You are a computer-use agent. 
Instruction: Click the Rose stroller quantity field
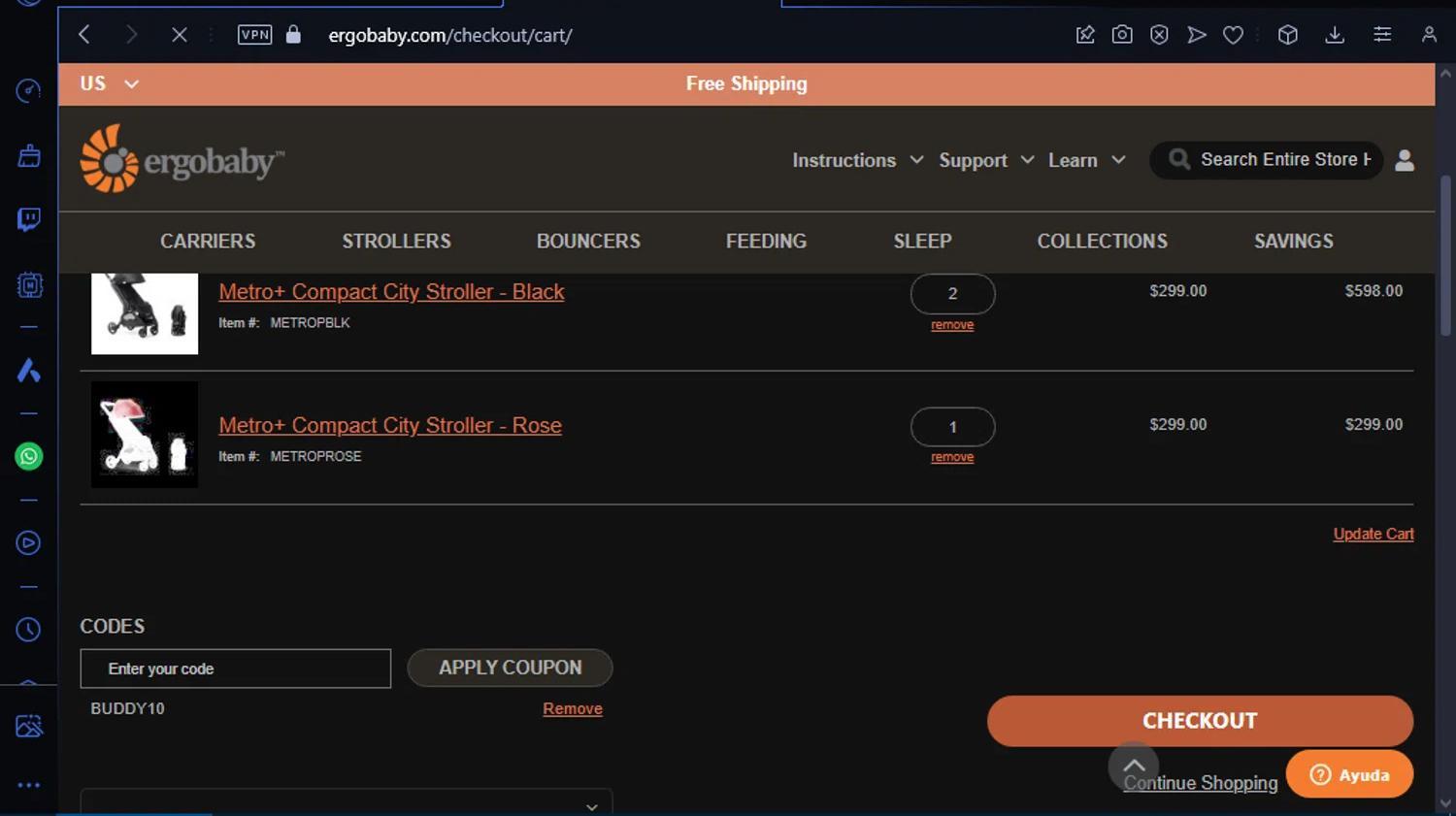952,427
